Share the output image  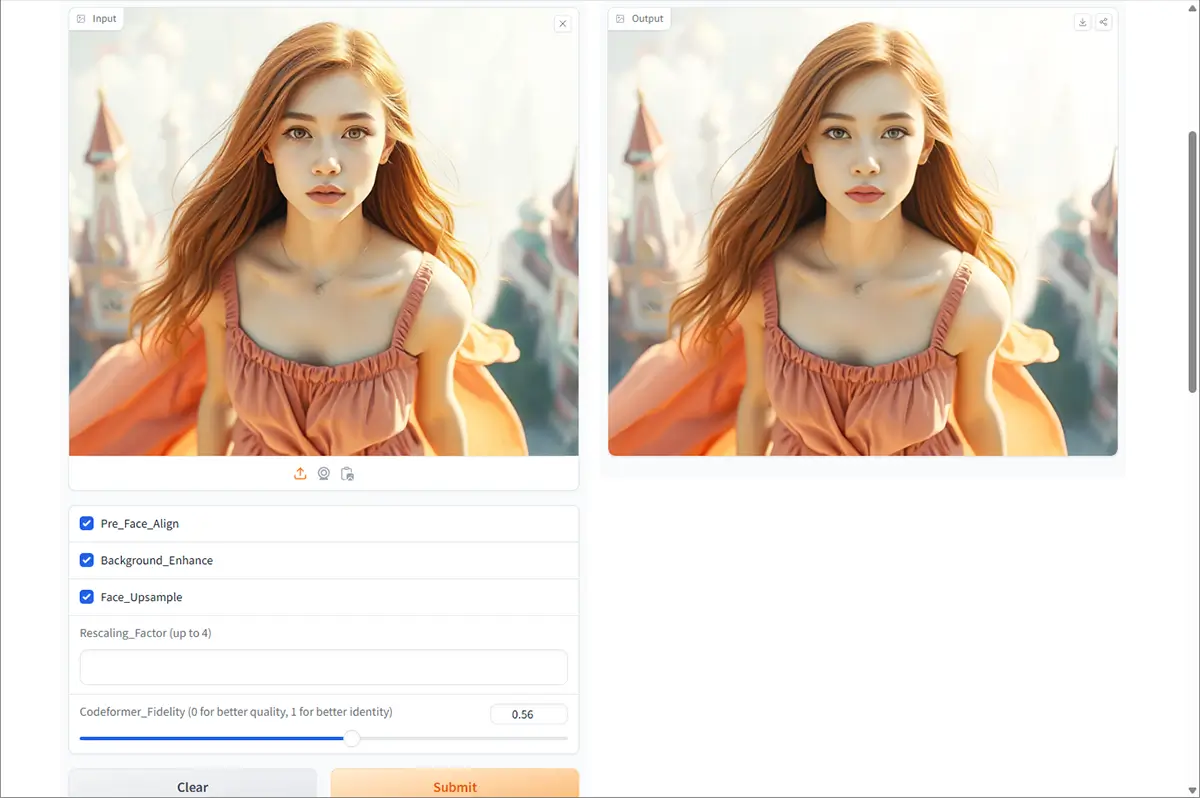(x=1103, y=22)
